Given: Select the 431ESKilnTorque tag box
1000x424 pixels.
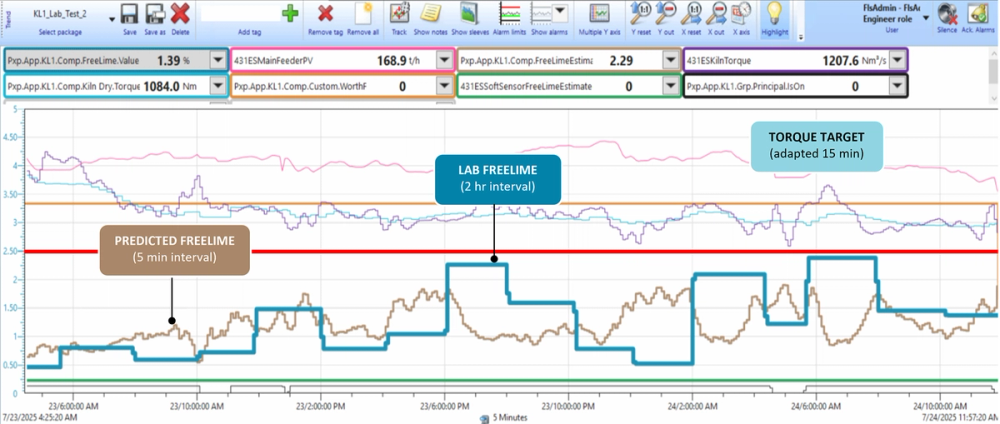Looking at the screenshot, I should click(795, 61).
